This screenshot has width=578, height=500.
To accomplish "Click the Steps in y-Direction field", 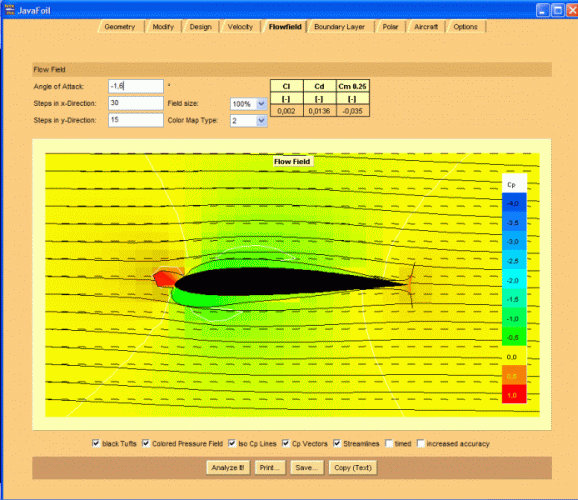I will click(136, 120).
